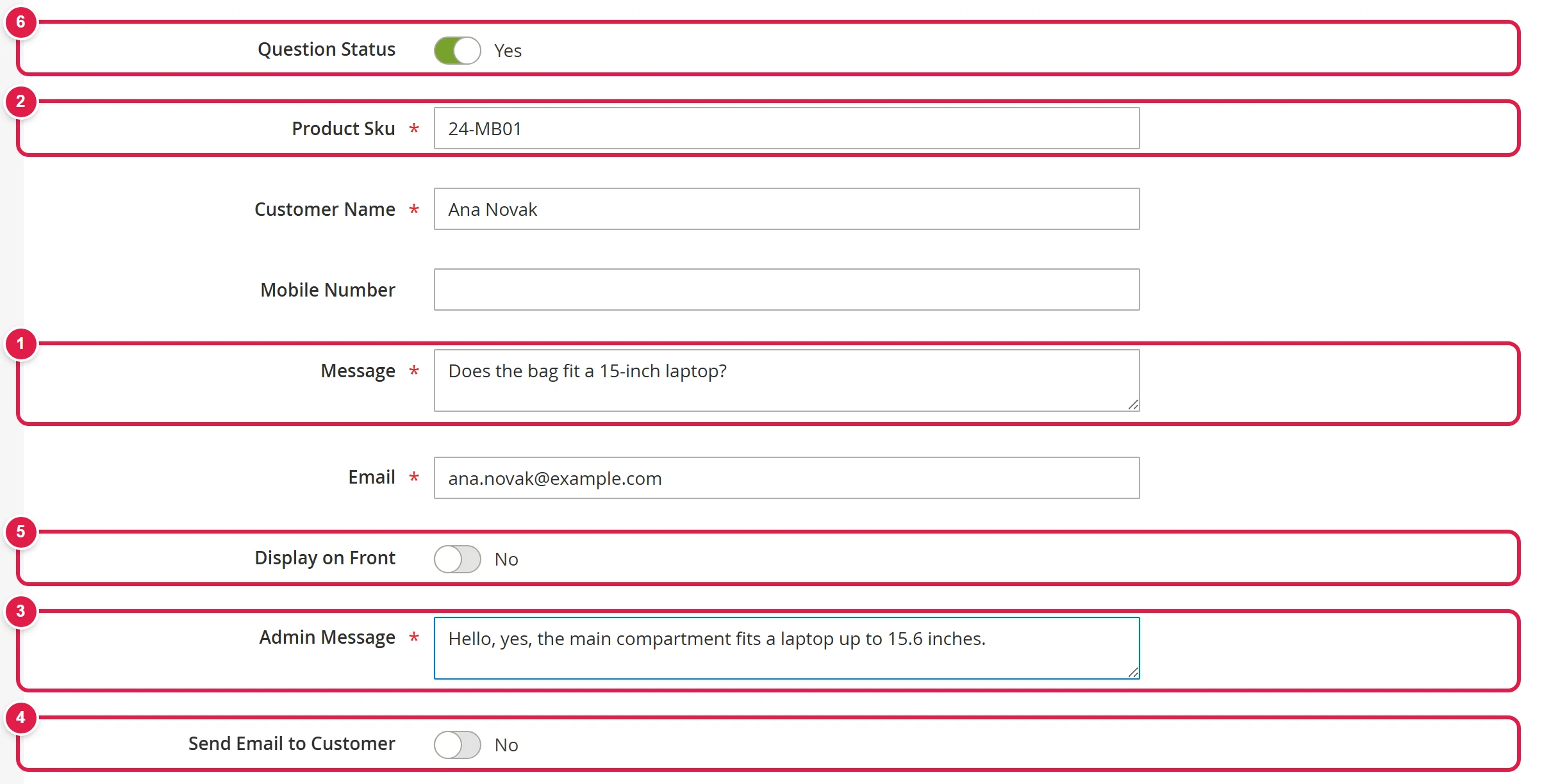Click the Send Email to Customer label
Viewport: 1551px width, 784px height.
click(292, 744)
